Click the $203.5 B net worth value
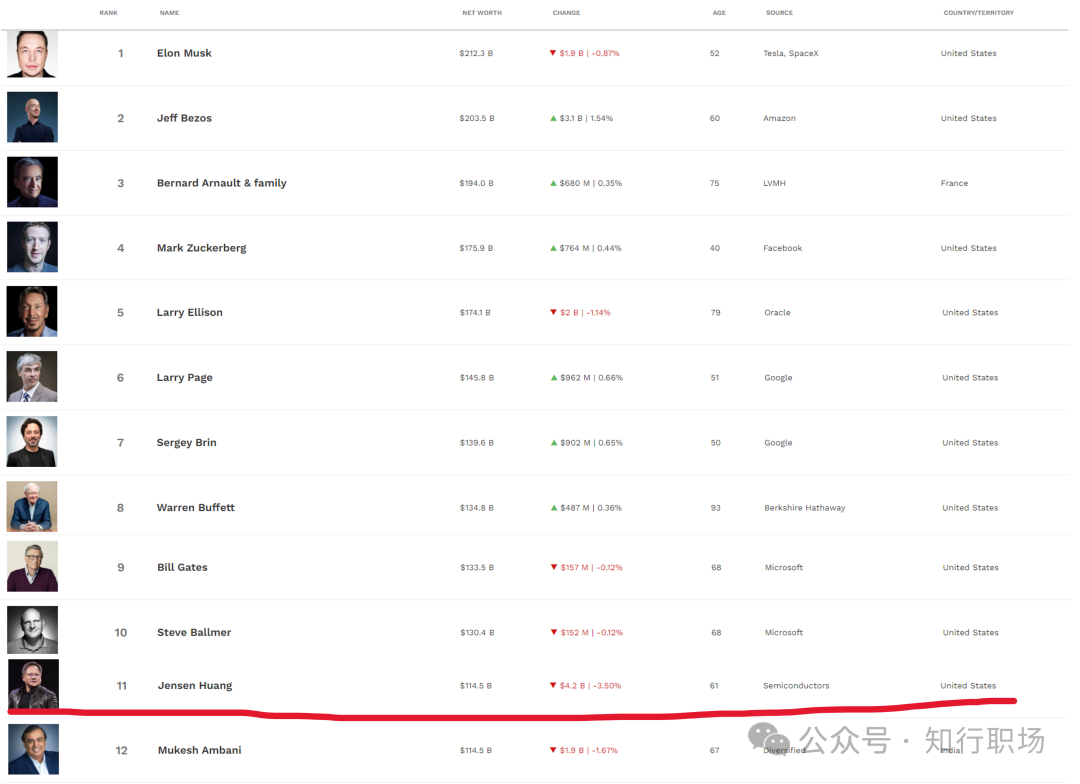 [477, 118]
